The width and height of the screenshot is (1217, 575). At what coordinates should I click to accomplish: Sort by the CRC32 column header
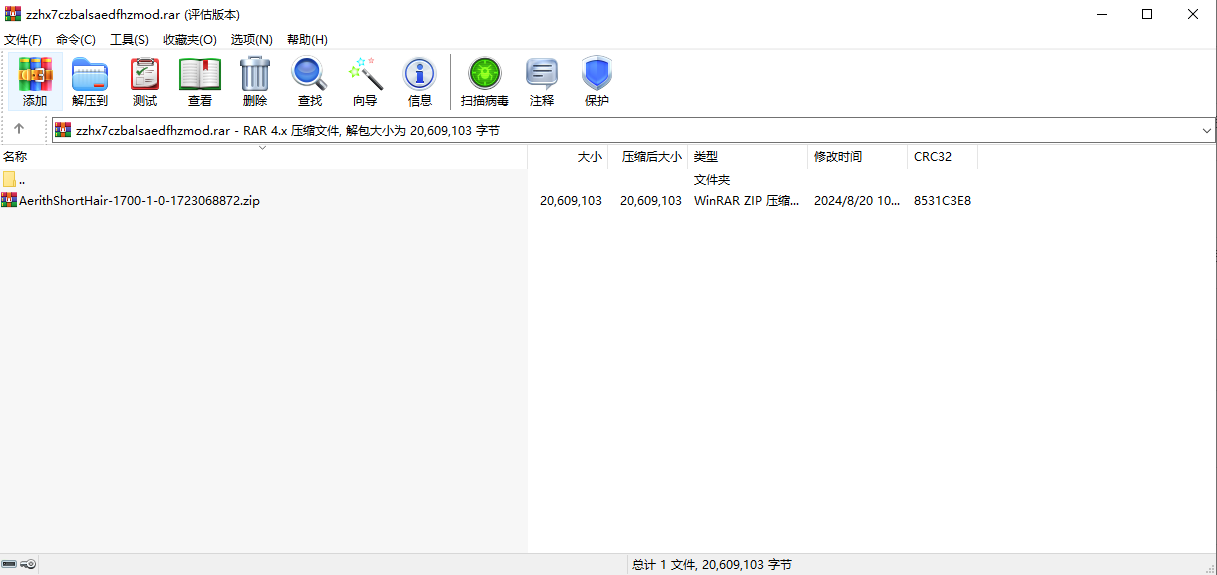pyautogui.click(x=943, y=157)
